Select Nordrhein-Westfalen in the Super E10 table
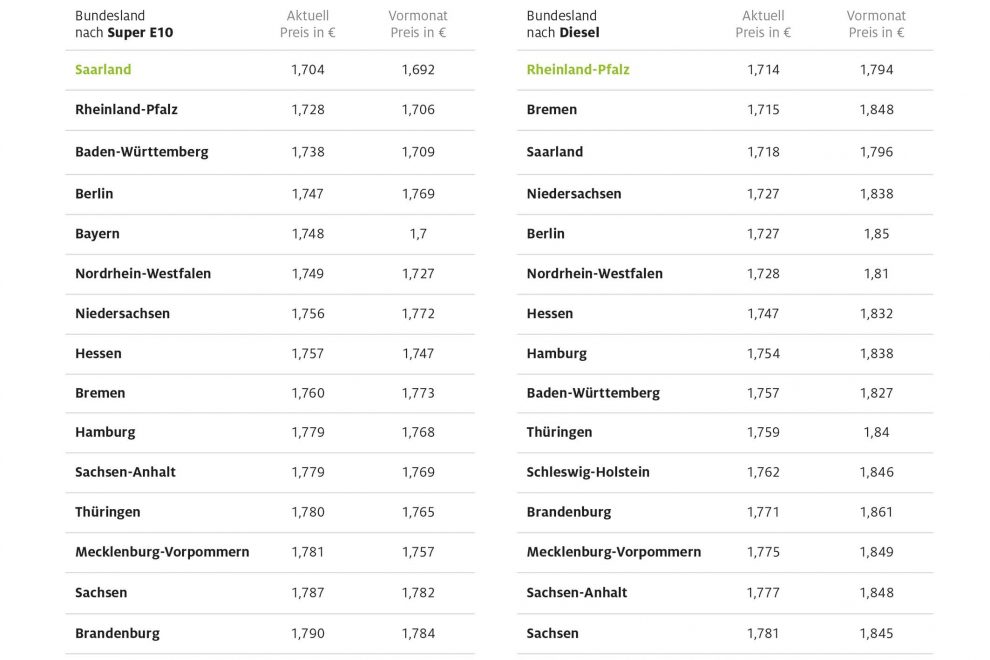Image resolution: width=990 pixels, height=660 pixels. pos(143,274)
